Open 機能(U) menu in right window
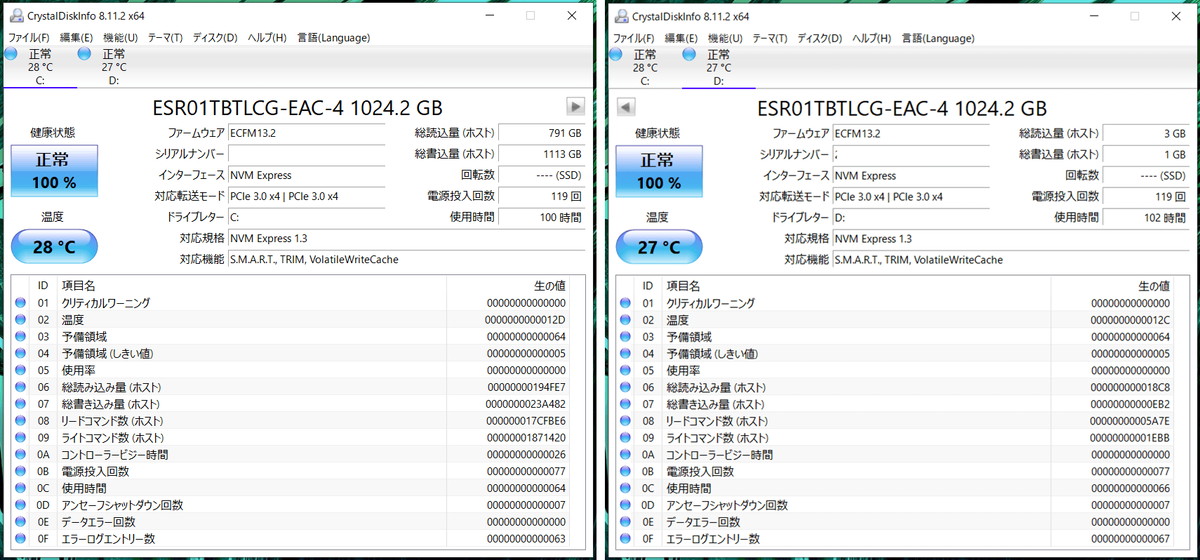1200x560 pixels. pyautogui.click(x=725, y=38)
